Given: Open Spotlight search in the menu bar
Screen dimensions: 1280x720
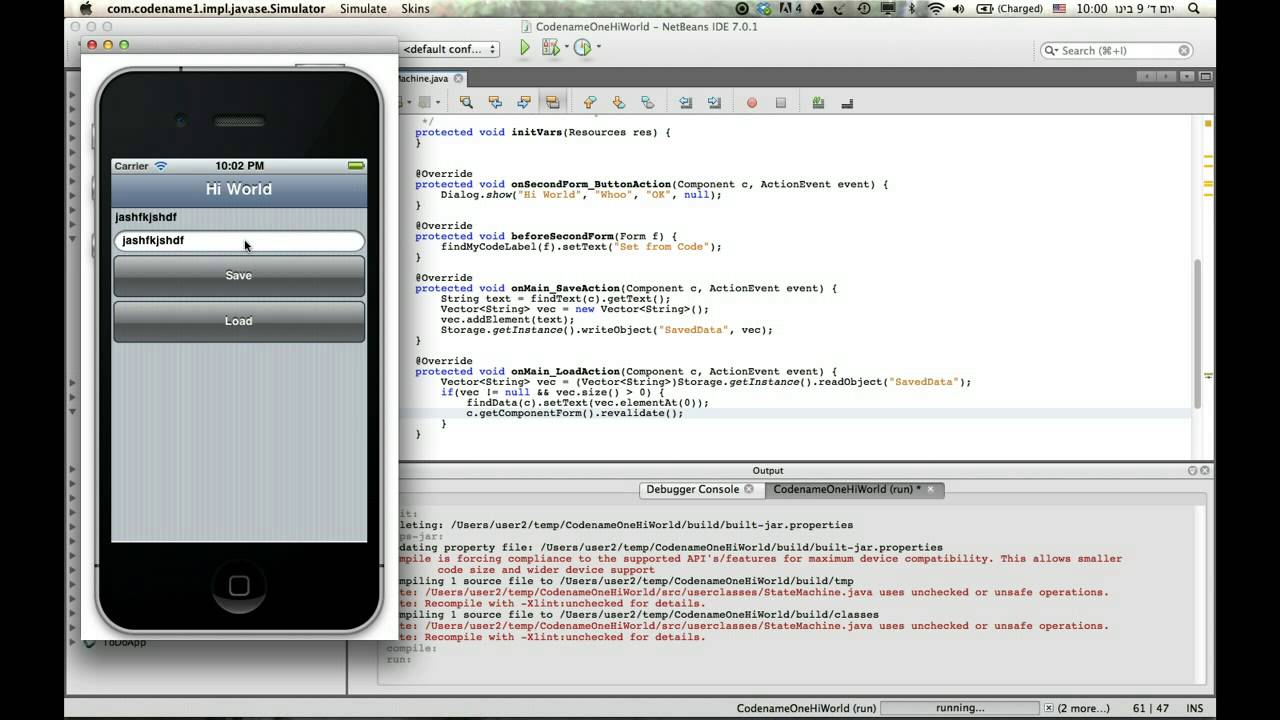Looking at the screenshot, I should [x=1196, y=9].
